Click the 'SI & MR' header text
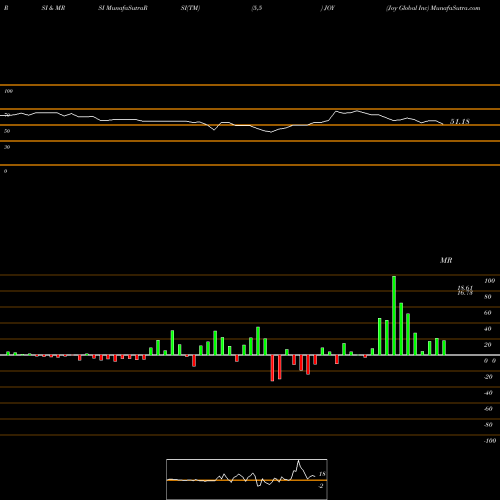This screenshot has width=500, height=500. coord(53,8)
